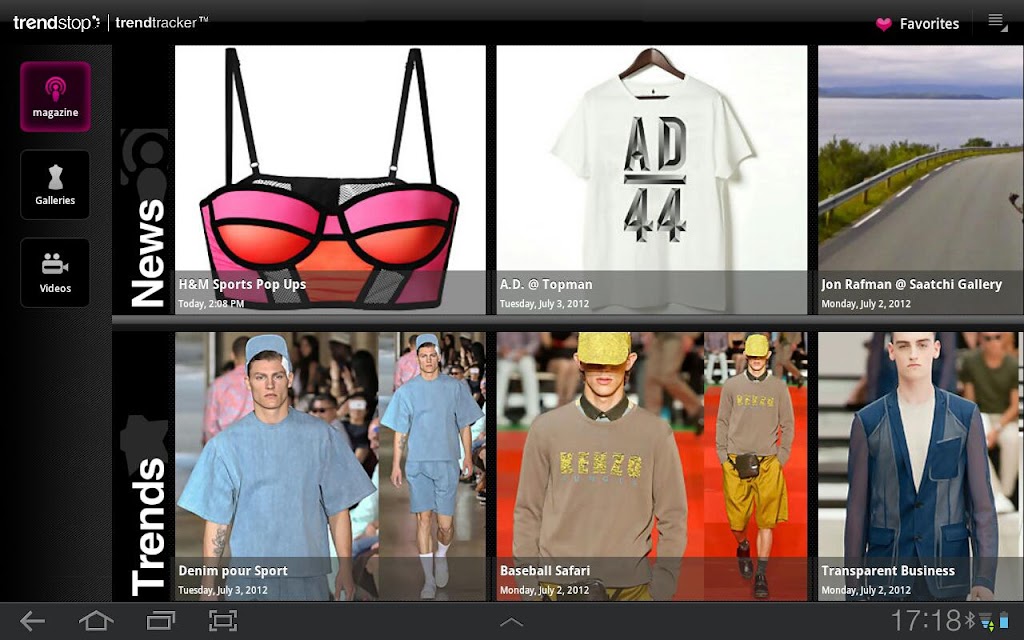Open the overflow menu icon at top right

997,22
